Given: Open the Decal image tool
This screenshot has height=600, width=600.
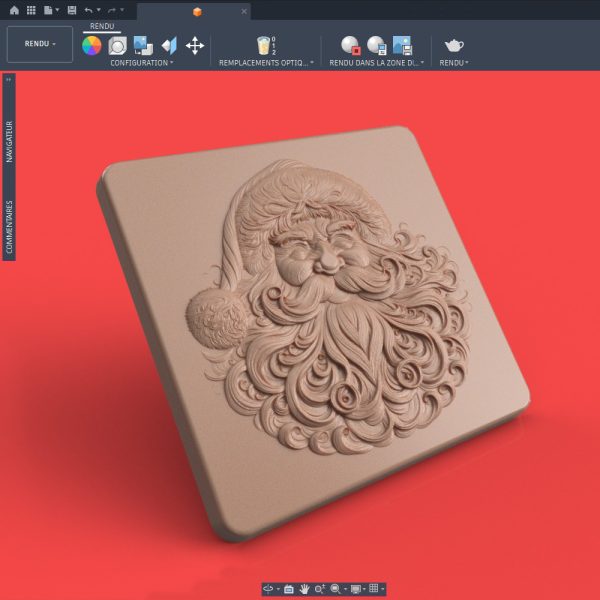Looking at the screenshot, I should tap(143, 46).
